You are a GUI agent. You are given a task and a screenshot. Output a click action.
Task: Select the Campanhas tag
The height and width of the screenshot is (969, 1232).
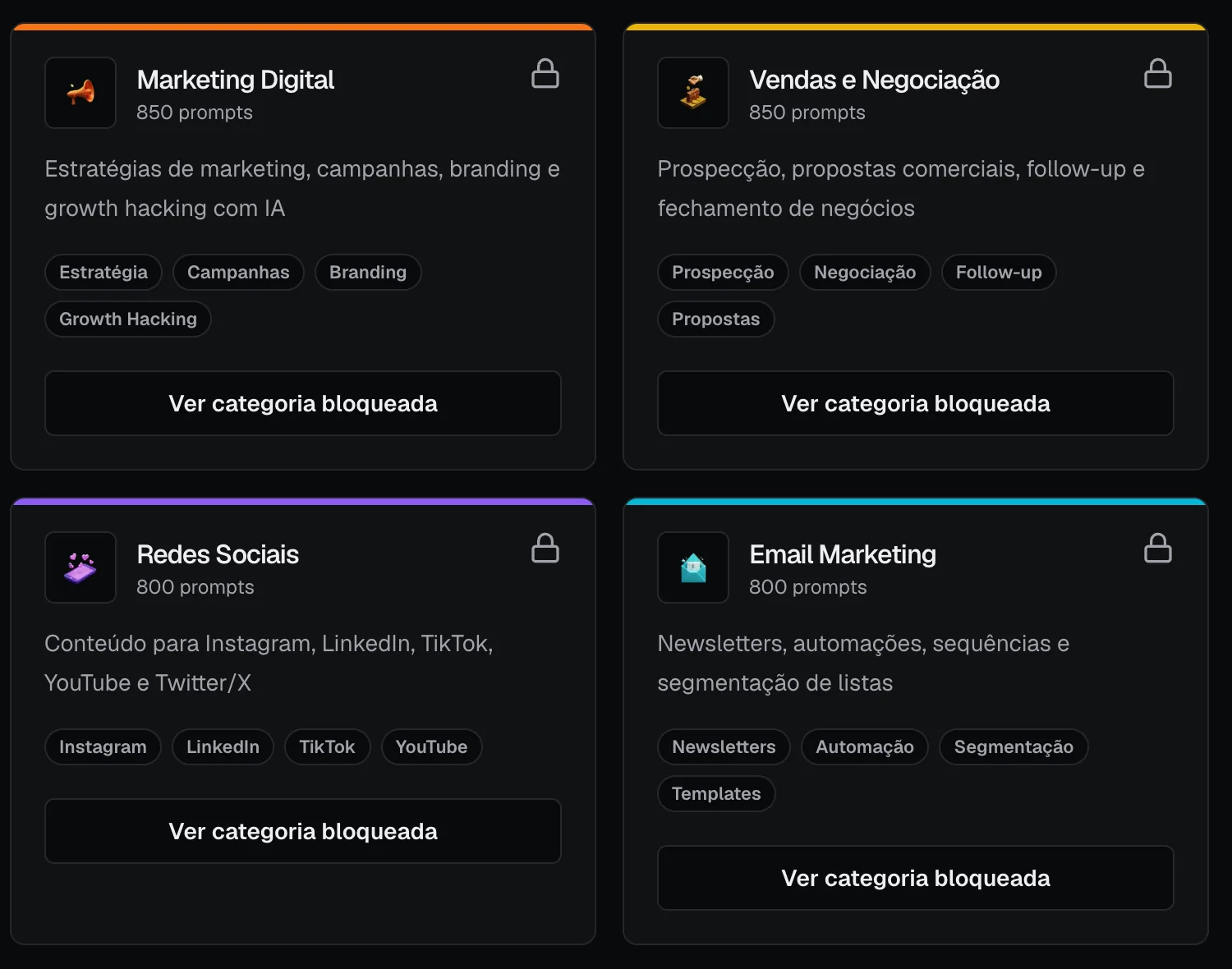238,272
